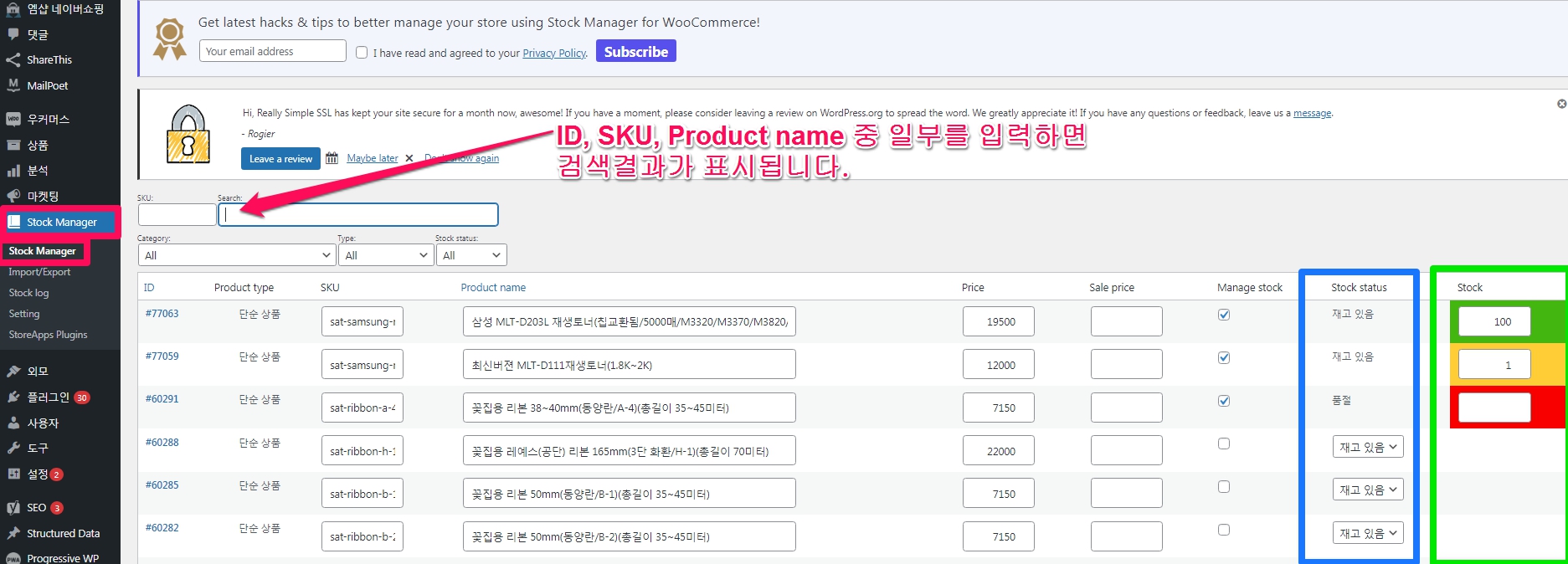Click Progressive WP icon in sidebar
Viewport: 1568px width, 564px height.
[13, 558]
